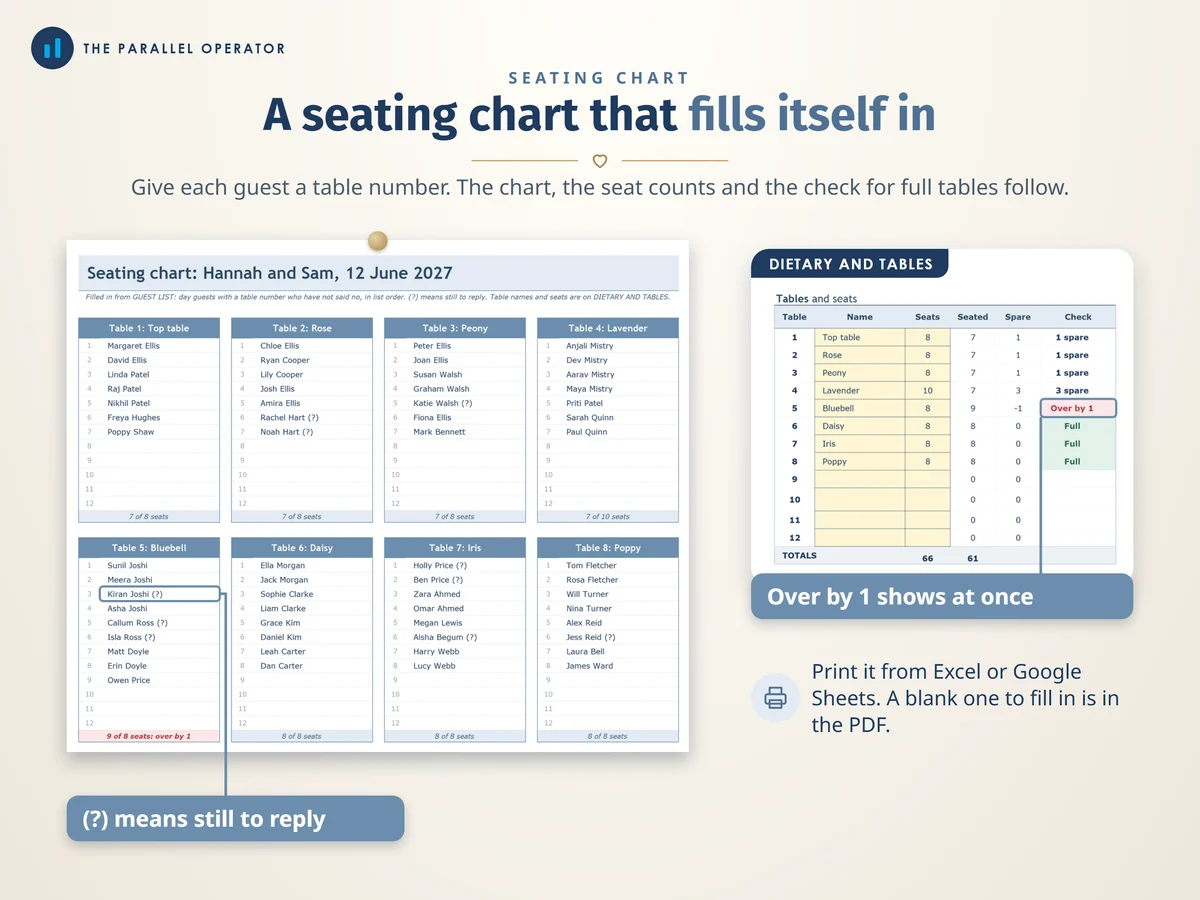Select the Table 5: Bluebell header
The width and height of the screenshot is (1200, 900).
pos(149,548)
